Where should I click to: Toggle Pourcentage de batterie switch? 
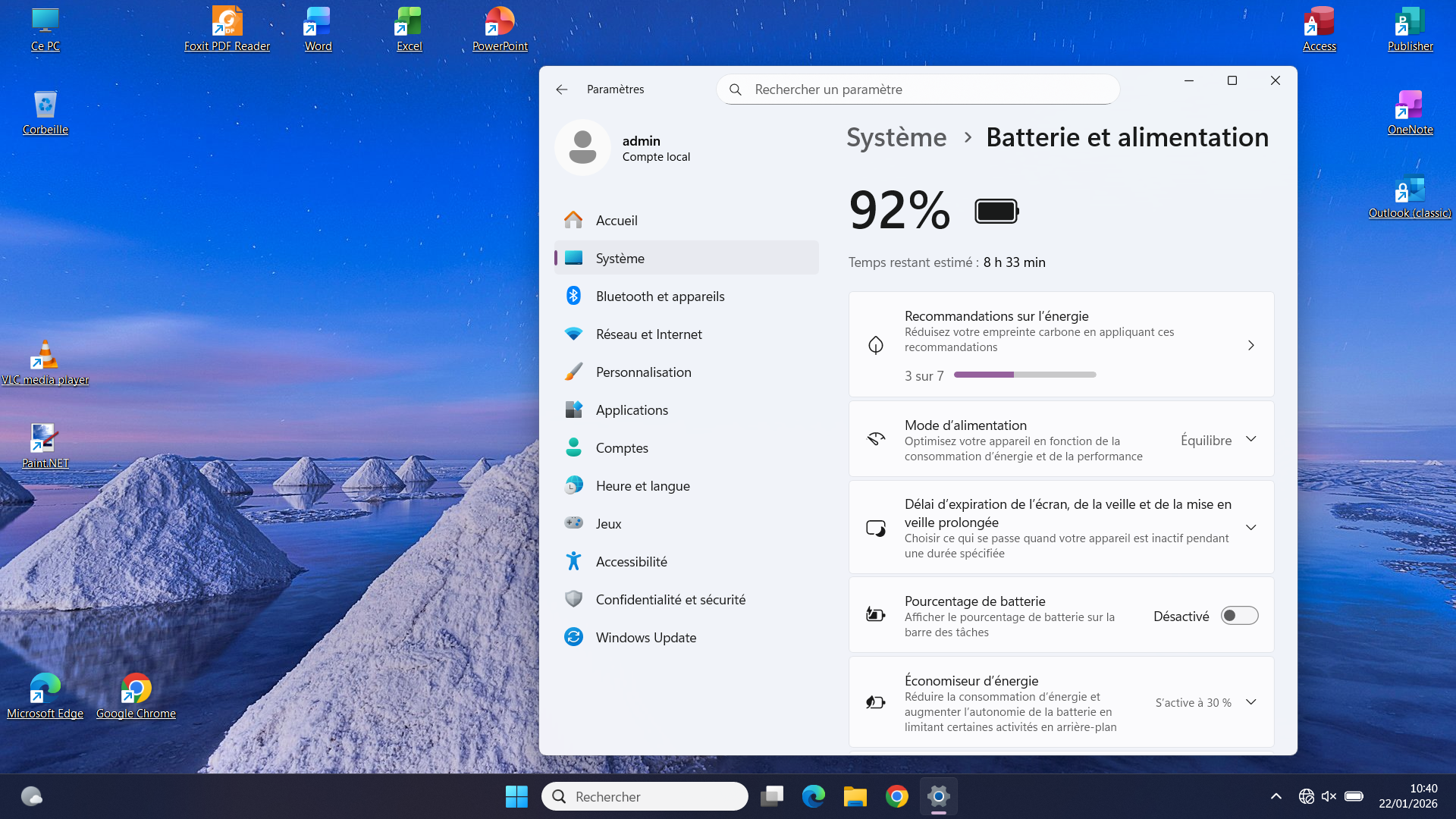point(1239,616)
